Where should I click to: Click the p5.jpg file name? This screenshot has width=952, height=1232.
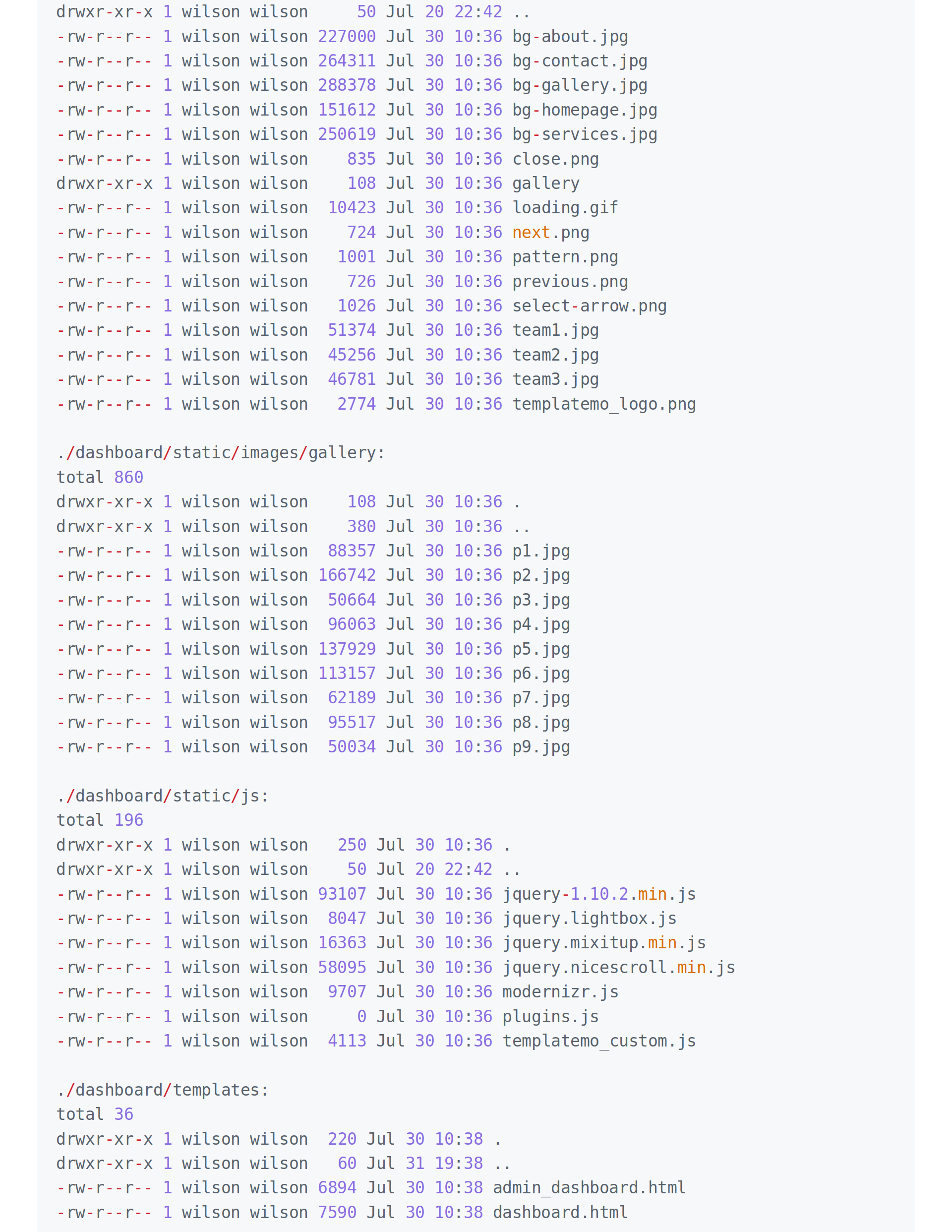tap(541, 649)
